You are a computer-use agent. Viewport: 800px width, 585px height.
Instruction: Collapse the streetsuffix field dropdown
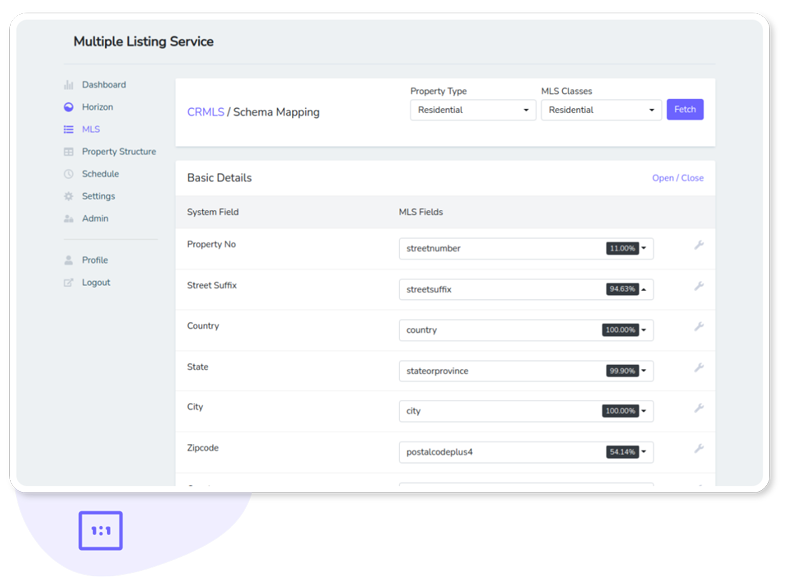click(x=644, y=289)
